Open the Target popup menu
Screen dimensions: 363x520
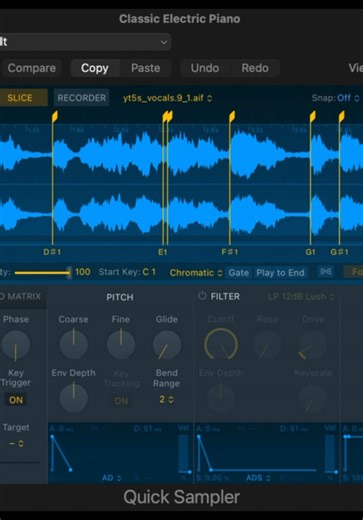pyautogui.click(x=16, y=444)
